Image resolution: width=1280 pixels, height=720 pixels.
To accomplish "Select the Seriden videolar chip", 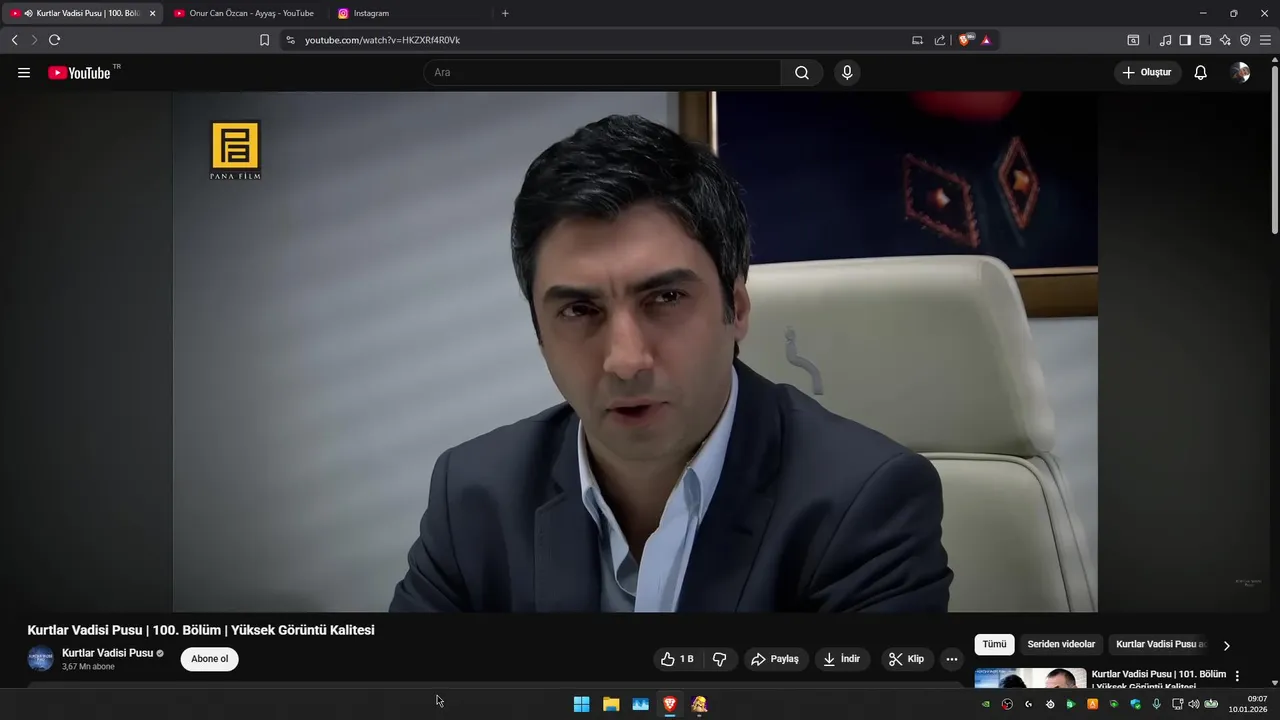I will tap(1061, 645).
